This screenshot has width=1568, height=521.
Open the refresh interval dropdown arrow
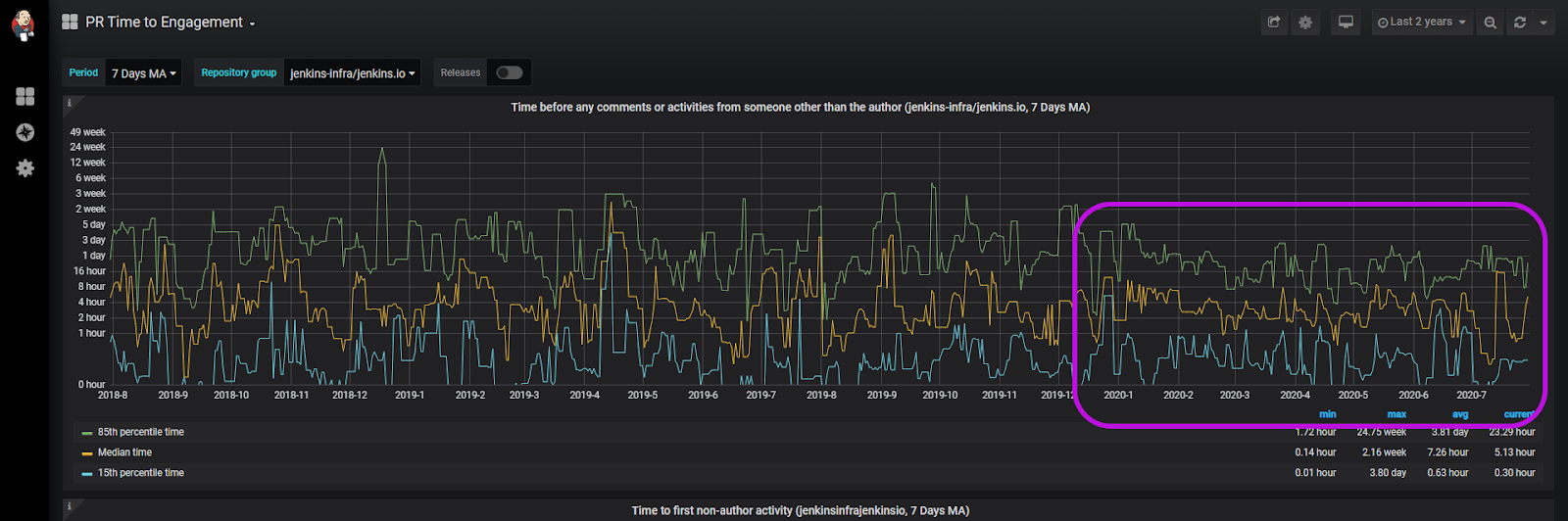tap(1543, 22)
